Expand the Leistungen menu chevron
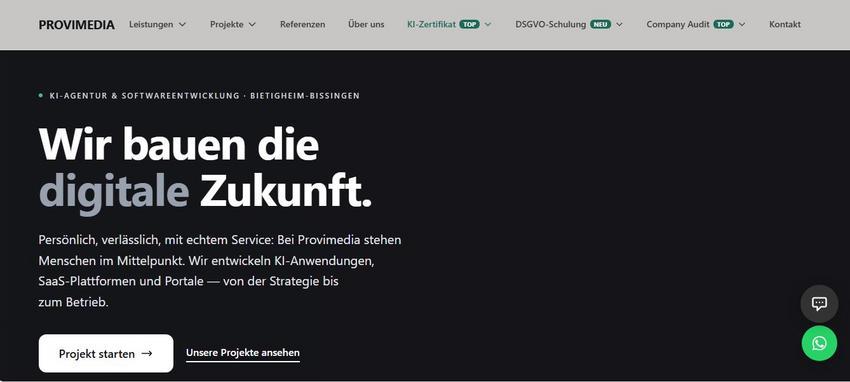 point(182,24)
